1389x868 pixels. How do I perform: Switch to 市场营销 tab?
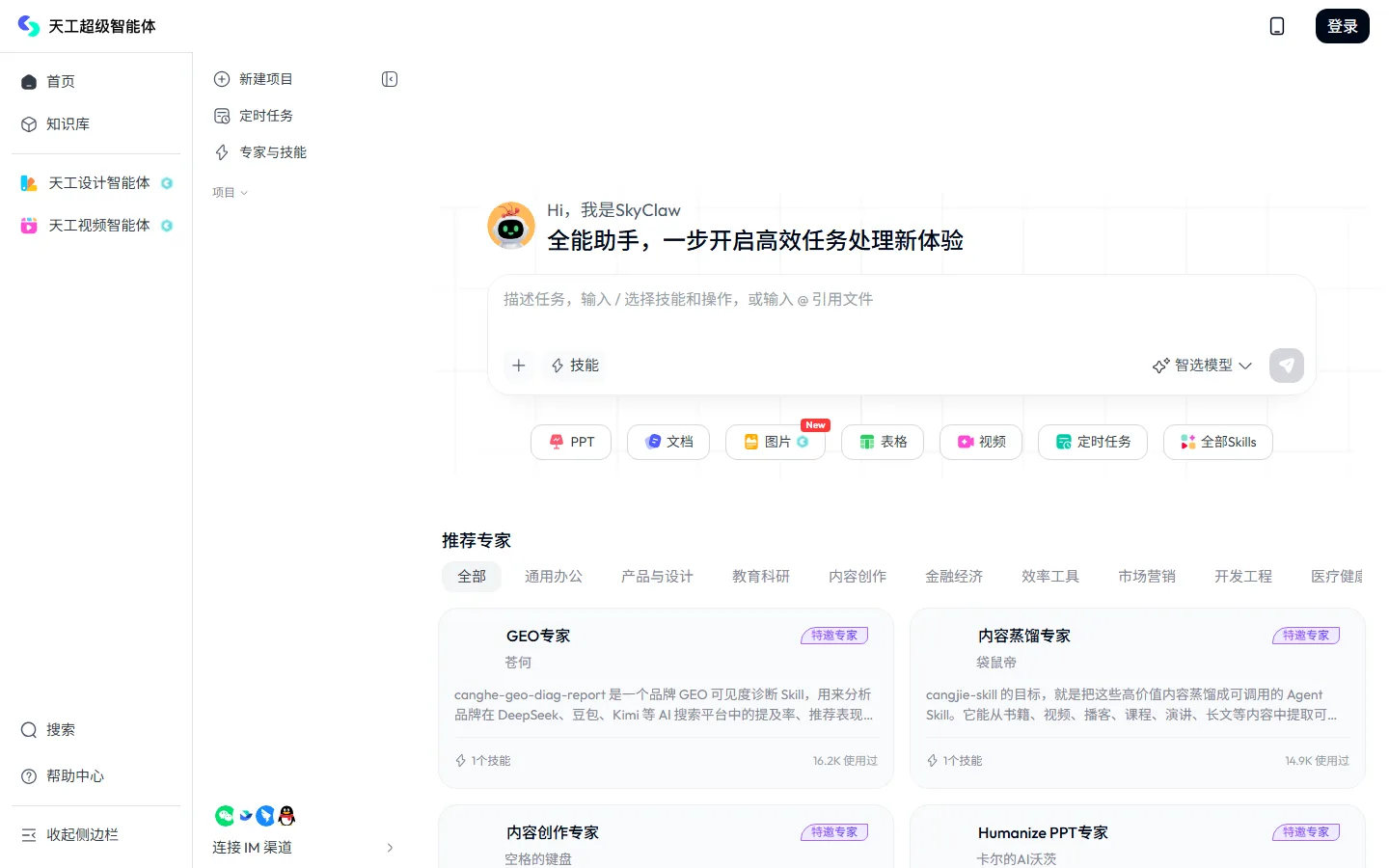tap(1147, 577)
